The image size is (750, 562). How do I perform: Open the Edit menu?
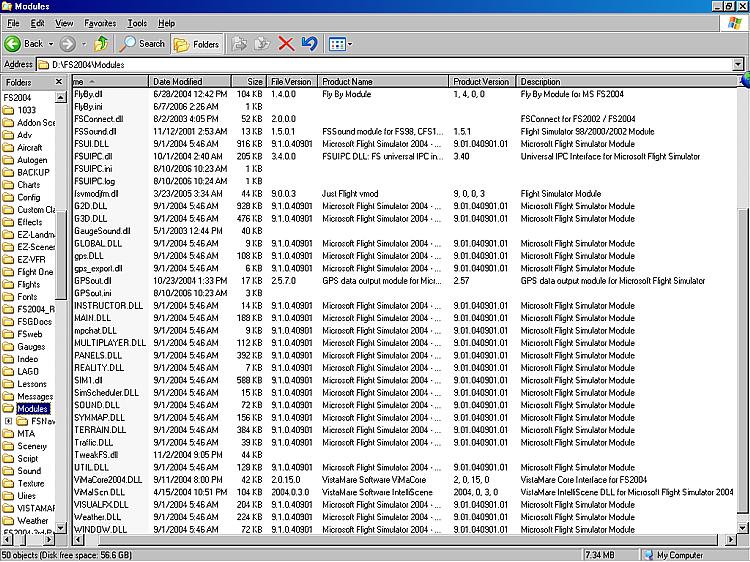point(37,23)
